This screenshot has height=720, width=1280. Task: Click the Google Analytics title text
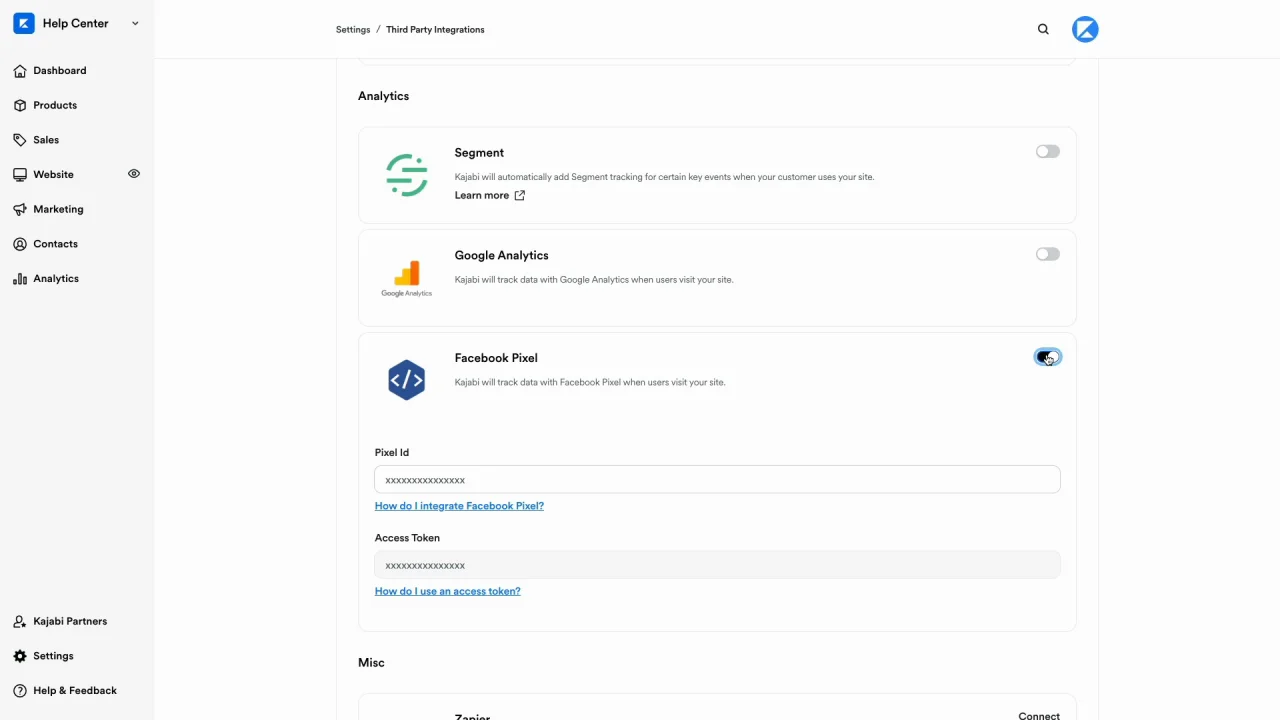pos(501,256)
